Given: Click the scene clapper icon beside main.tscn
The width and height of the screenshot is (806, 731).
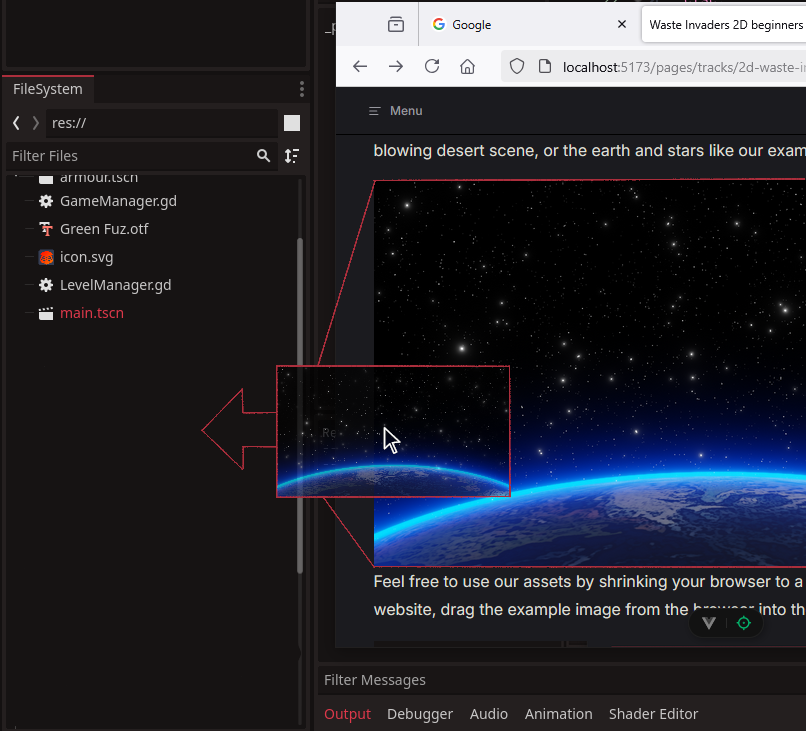Looking at the screenshot, I should point(46,313).
